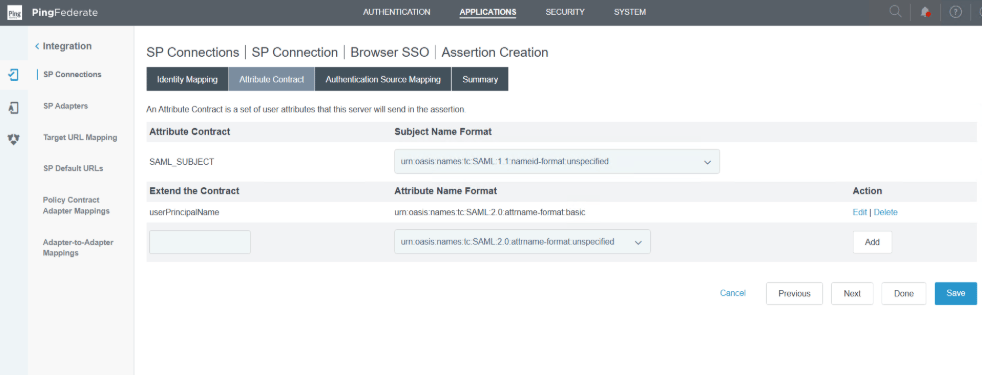
Task: Expand the Attribute Name Format dropdown
Action: tap(522, 242)
